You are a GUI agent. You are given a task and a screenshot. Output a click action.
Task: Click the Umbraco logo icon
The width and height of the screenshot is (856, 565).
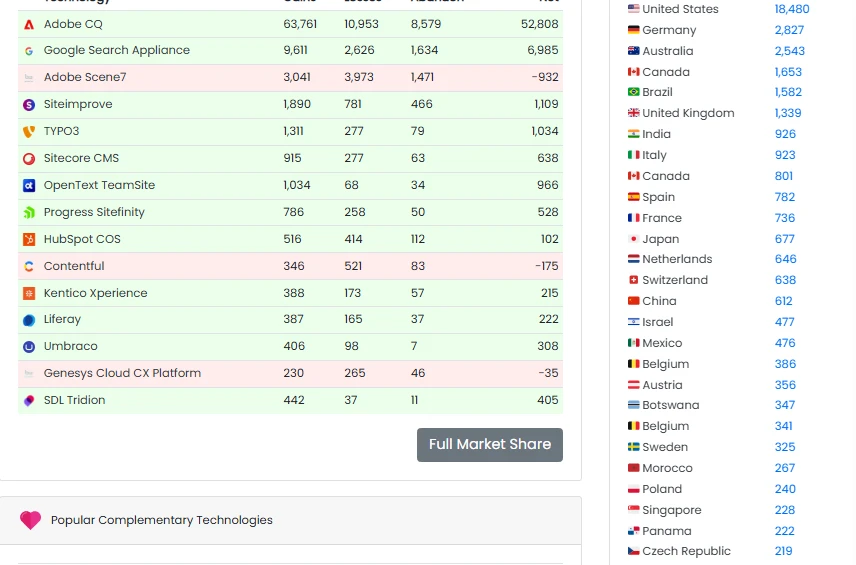[x=29, y=347]
